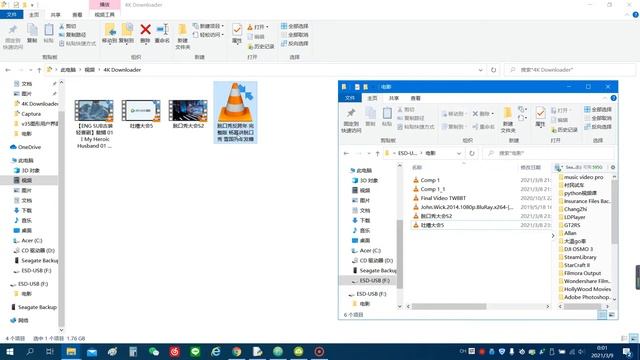This screenshot has height=360, width=640.
Task: Open Easy access (轻松访问) dropdown in 4K Downloader ribbon
Action: [x=208, y=35]
